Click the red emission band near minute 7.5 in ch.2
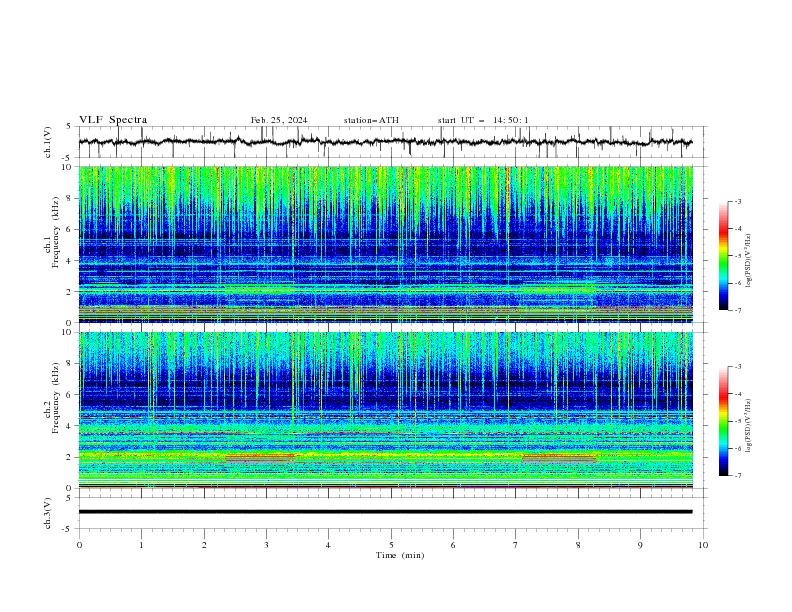This screenshot has width=792, height=612. 559,458
